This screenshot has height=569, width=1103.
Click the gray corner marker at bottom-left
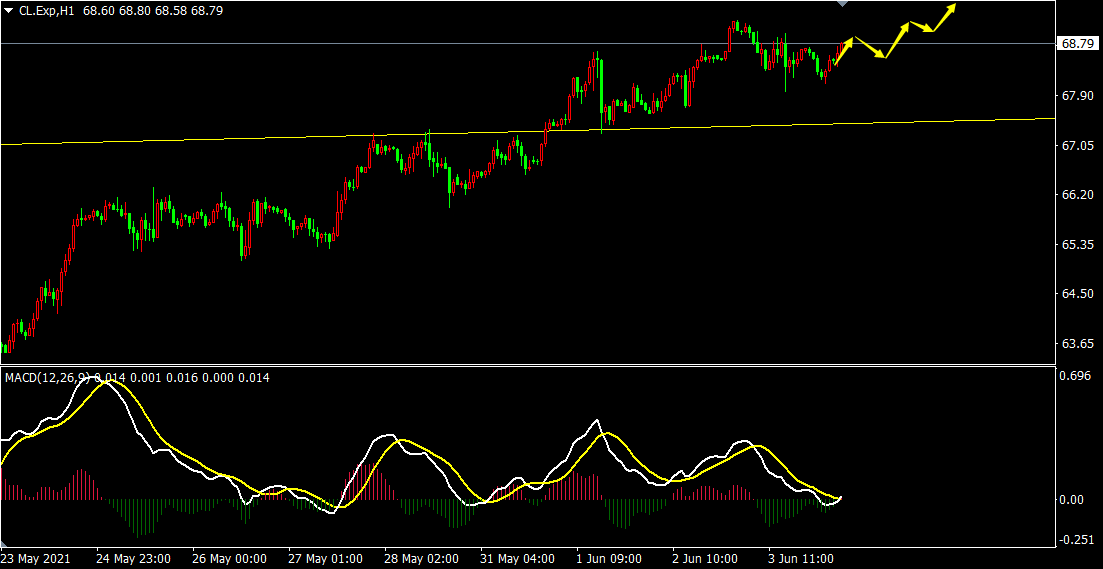click(4, 543)
